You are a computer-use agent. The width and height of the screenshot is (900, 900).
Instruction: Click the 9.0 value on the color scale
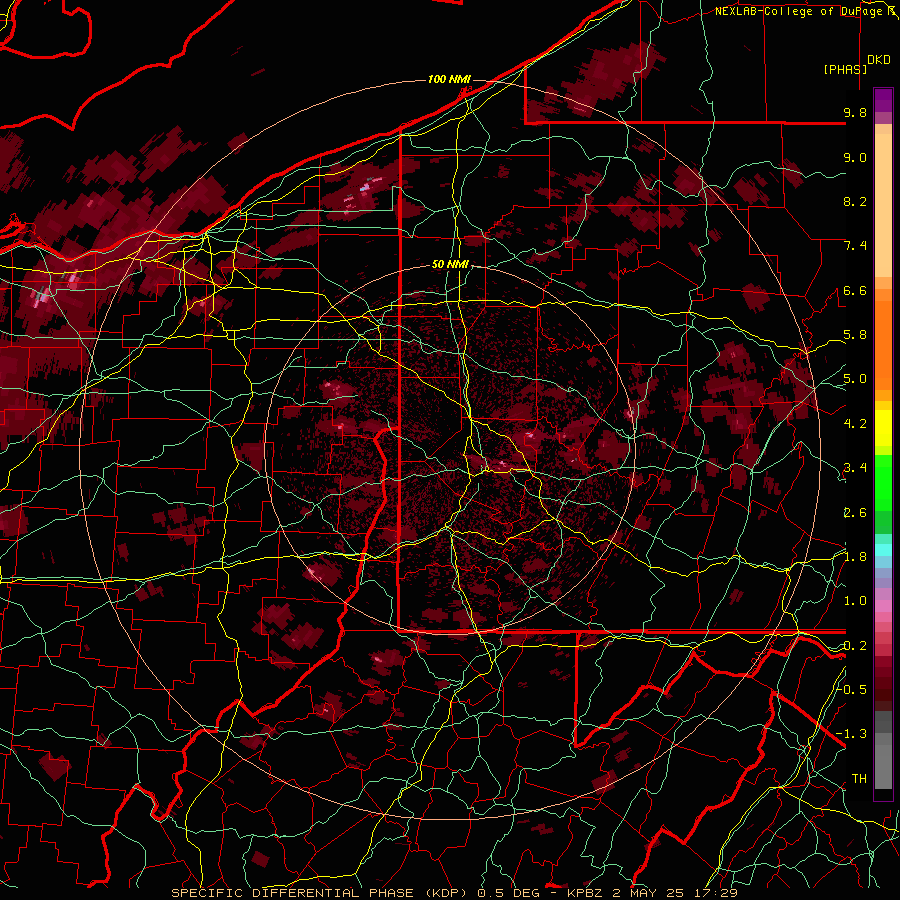click(855, 157)
